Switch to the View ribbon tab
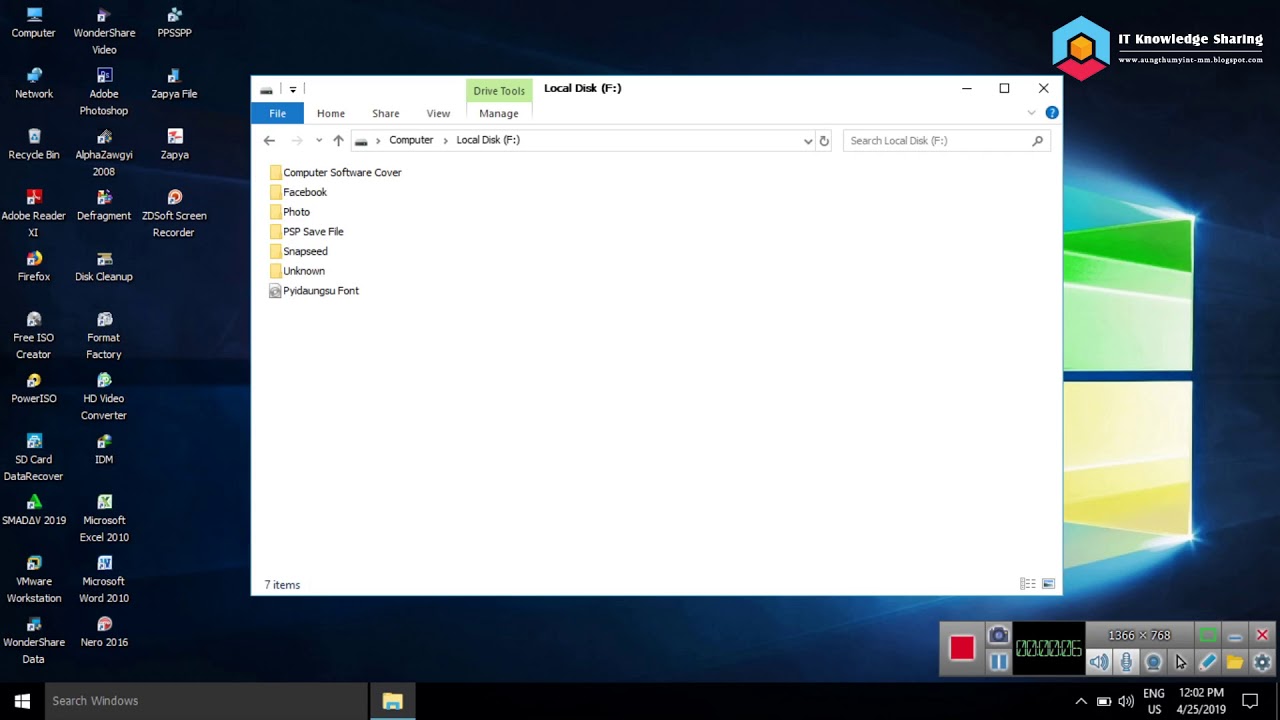Screen dimensions: 1280x720 point(438,113)
